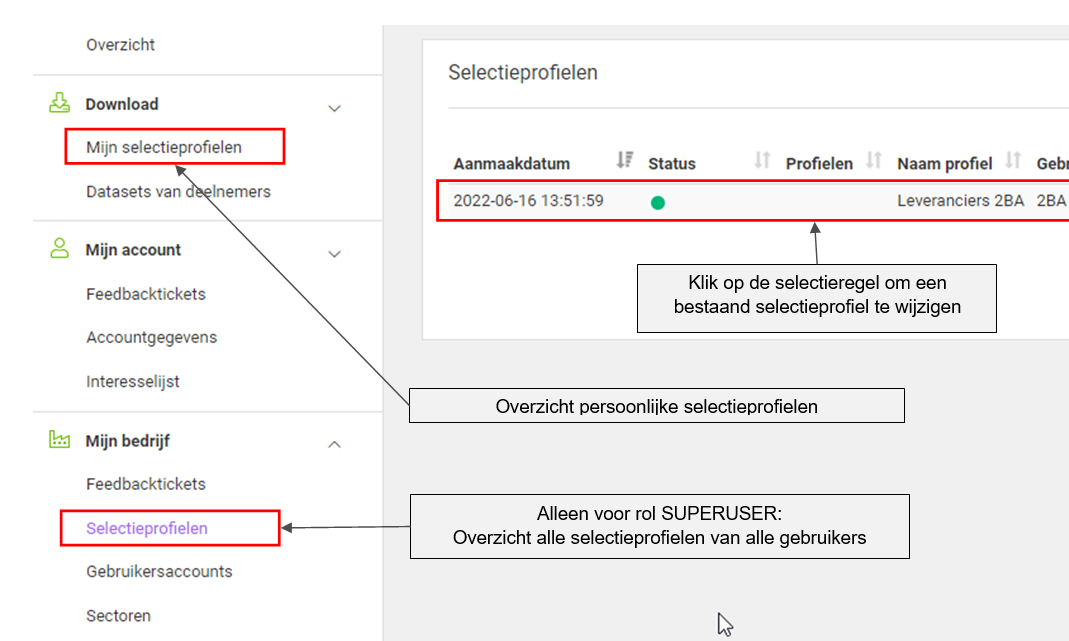Click the Leveranciers 2BA selection row
Viewport: 1069px width, 641px height.
[x=750, y=201]
